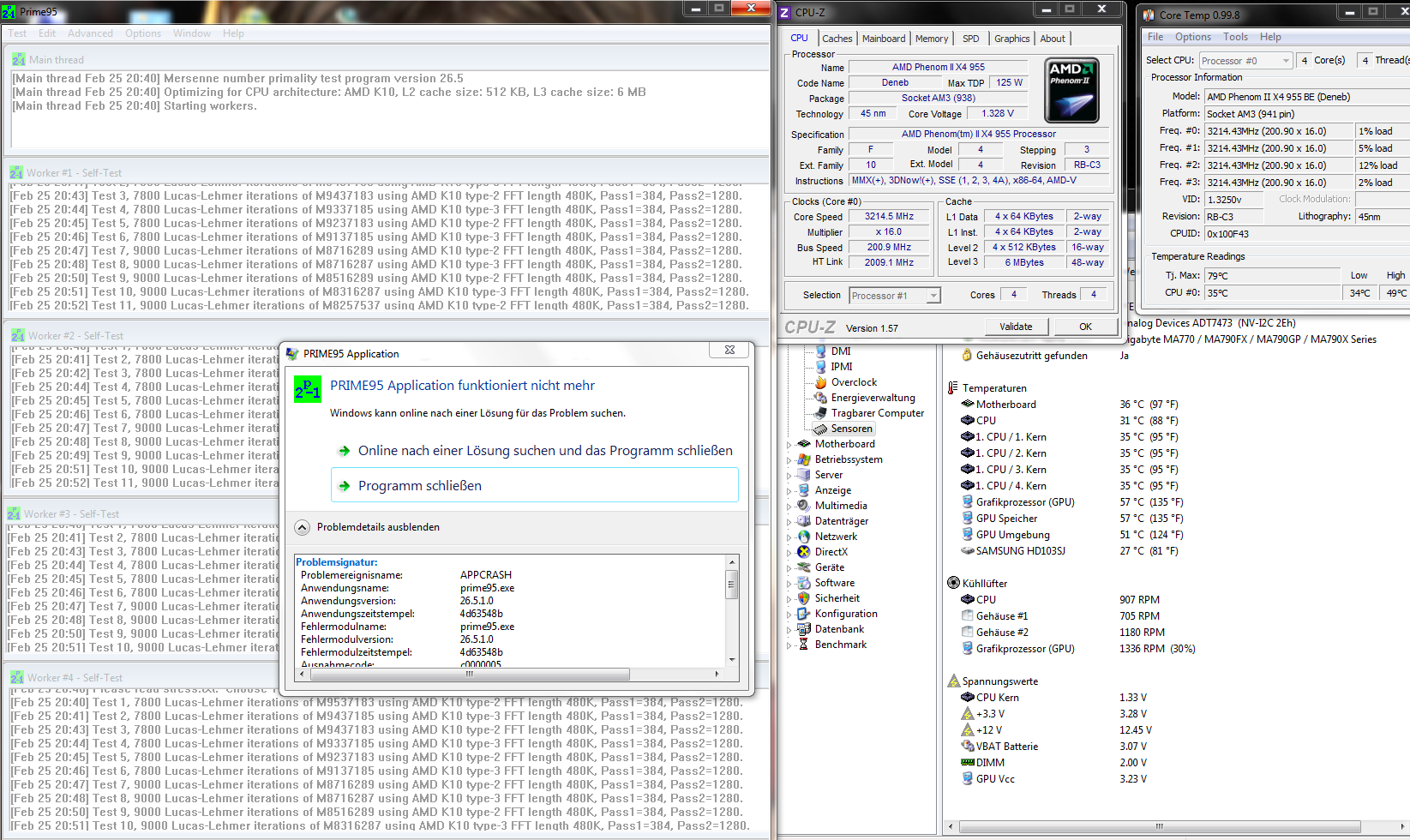Click the Worker #3 Self-Test window icon

[x=14, y=514]
